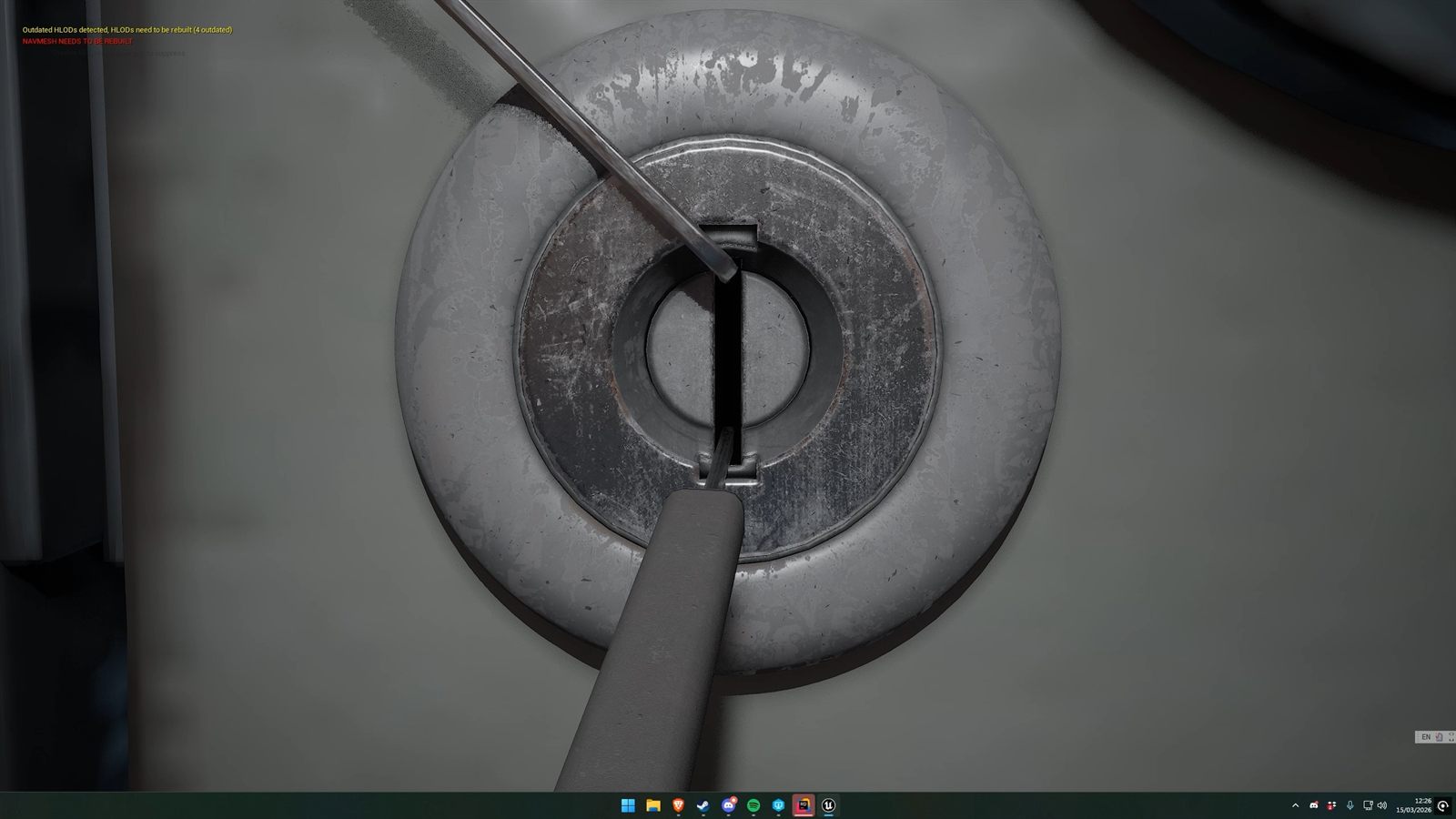Switch to Discord in the taskbar
This screenshot has height=819, width=1456.
tap(728, 805)
